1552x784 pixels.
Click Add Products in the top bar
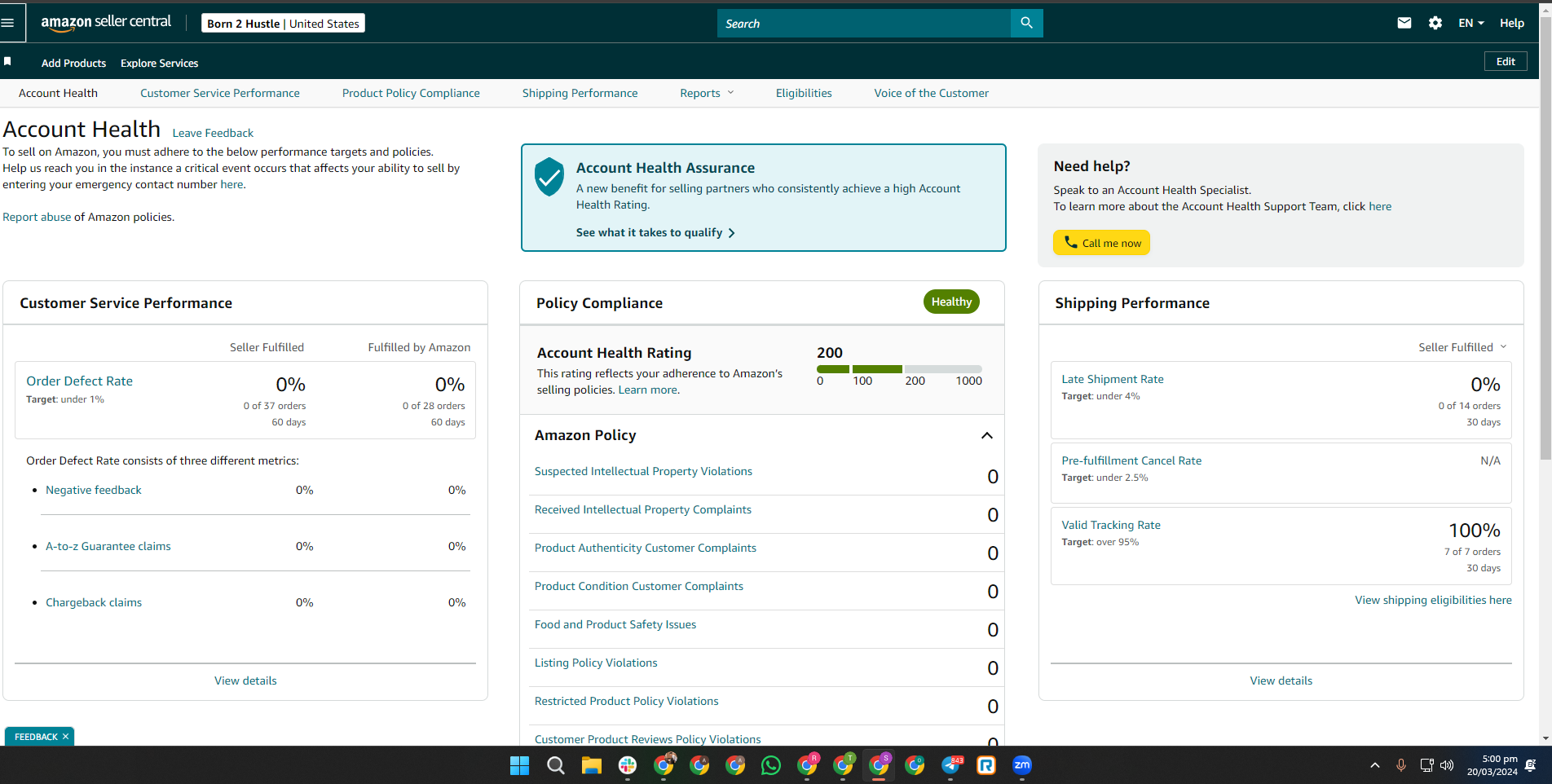coord(73,63)
